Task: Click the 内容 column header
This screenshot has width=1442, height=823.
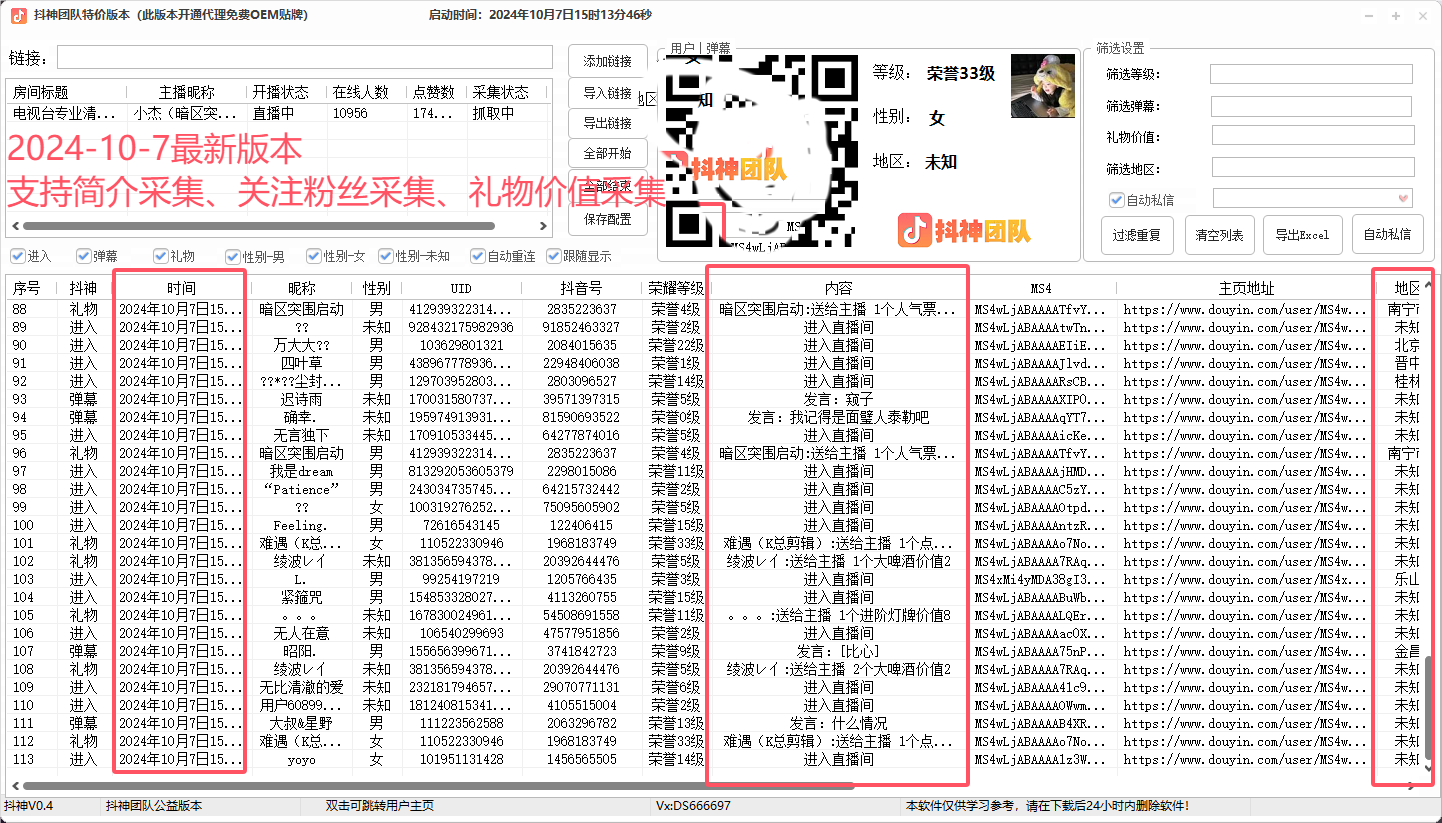Action: (x=838, y=288)
